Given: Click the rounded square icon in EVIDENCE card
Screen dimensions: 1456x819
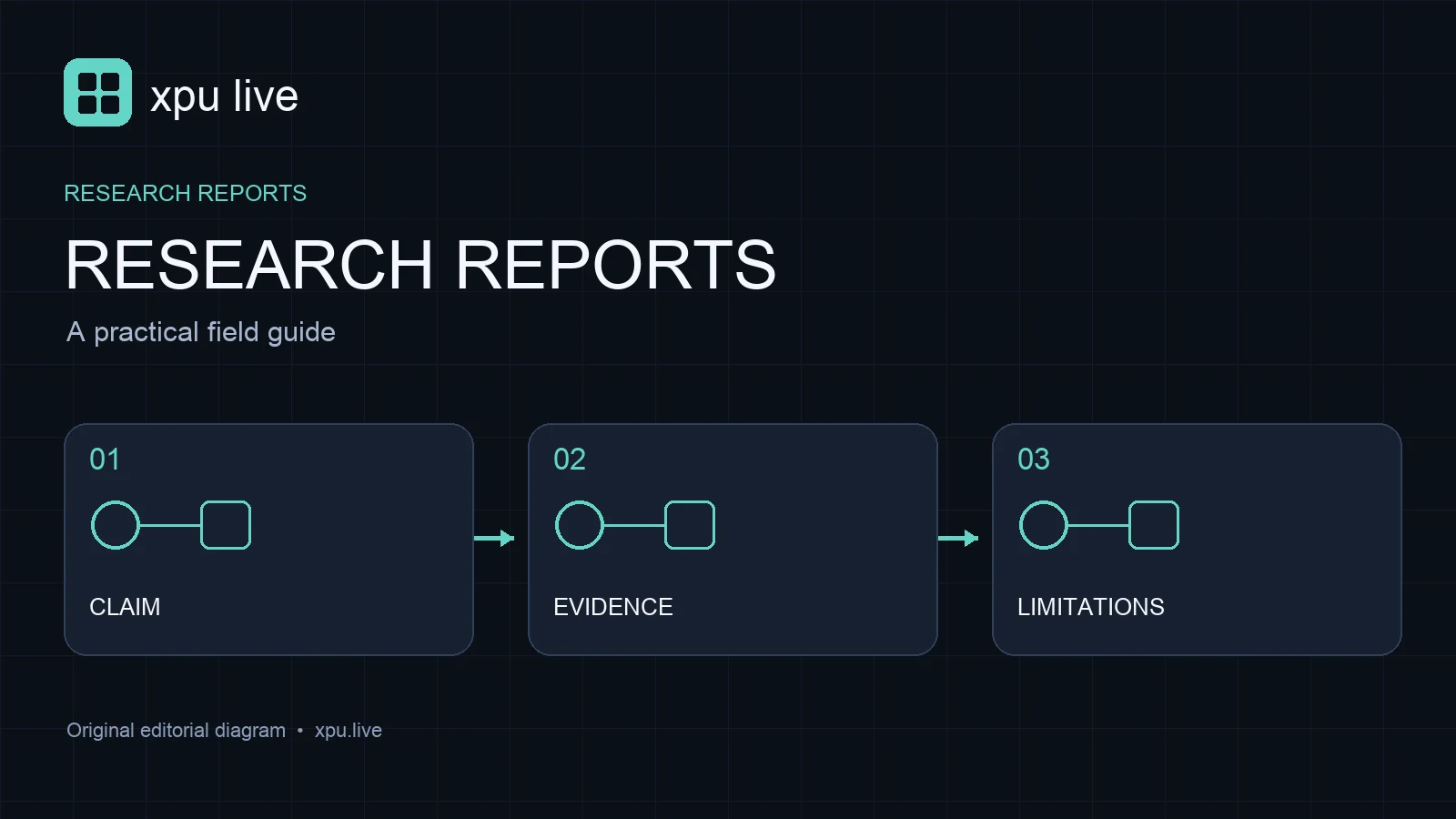Looking at the screenshot, I should pos(690,525).
